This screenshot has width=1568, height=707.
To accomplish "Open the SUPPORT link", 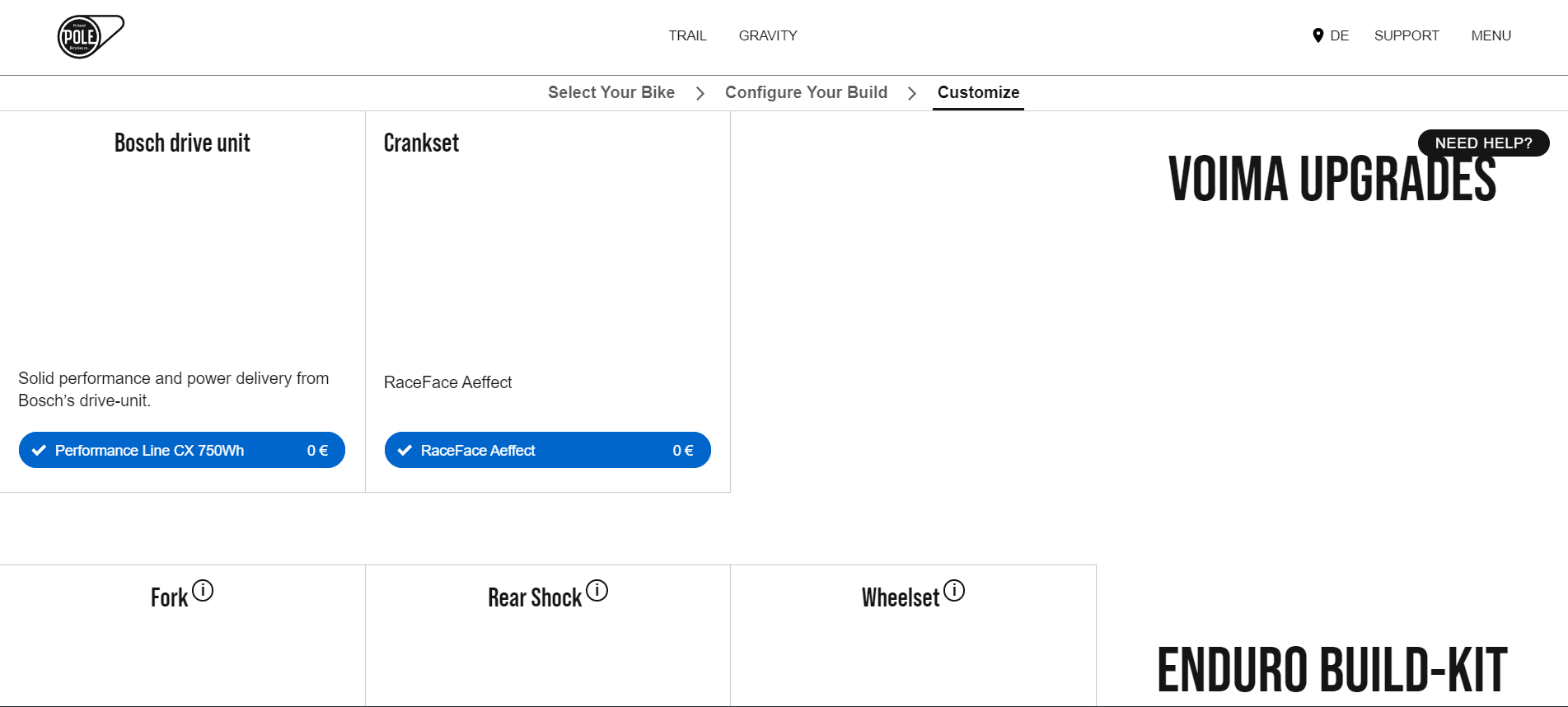I will pyautogui.click(x=1407, y=35).
